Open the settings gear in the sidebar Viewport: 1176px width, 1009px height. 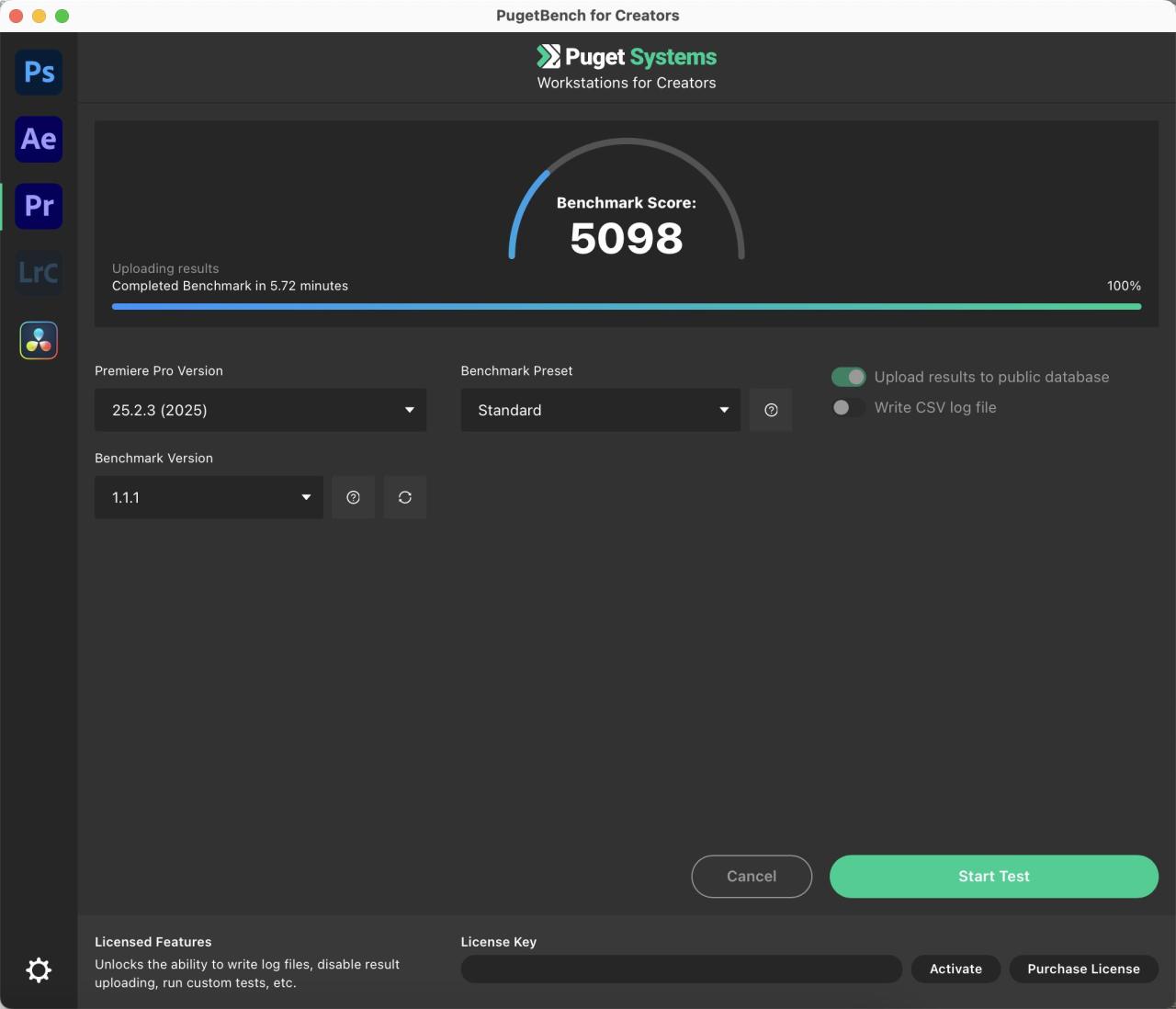click(x=39, y=970)
